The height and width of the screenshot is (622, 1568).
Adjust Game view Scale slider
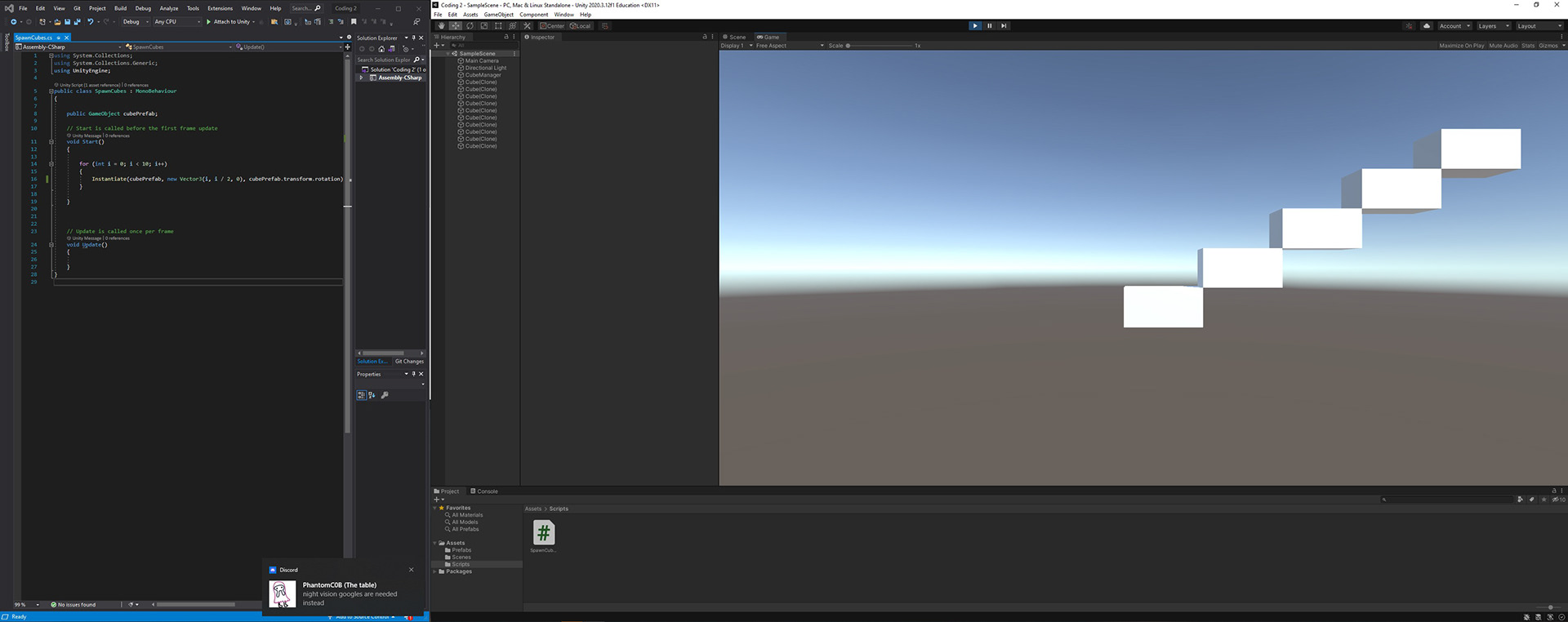[x=879, y=46]
